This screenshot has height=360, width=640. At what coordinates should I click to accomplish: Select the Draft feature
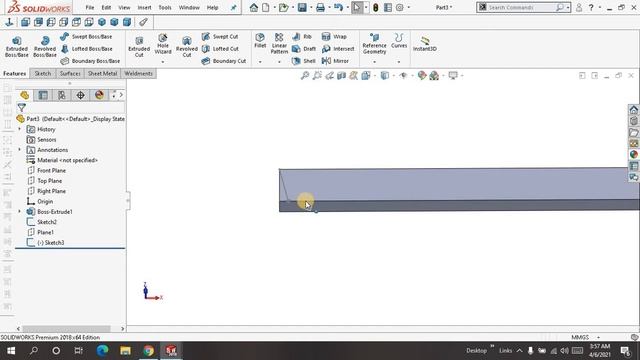tap(304, 49)
